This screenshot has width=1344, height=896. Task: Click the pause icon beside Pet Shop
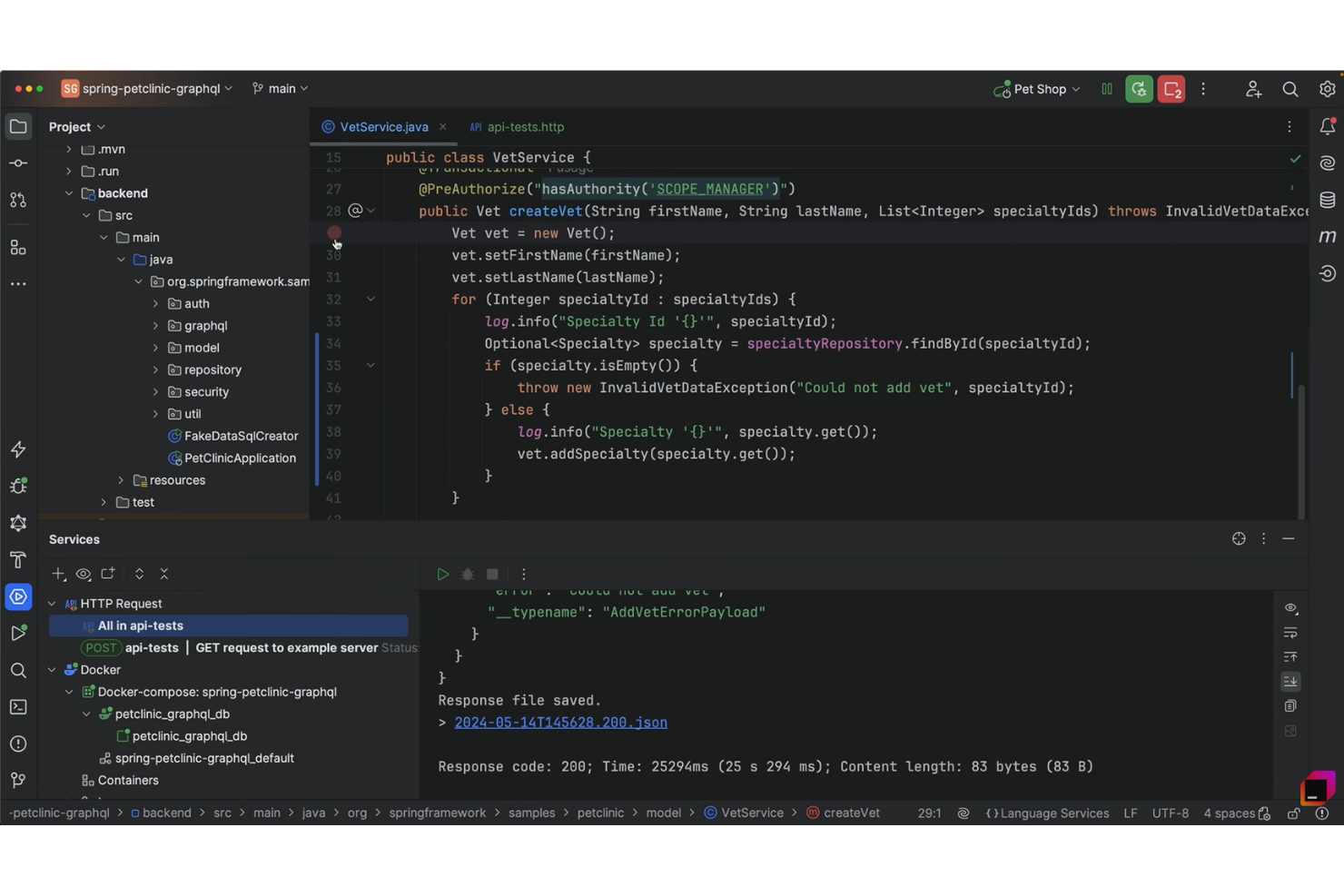(x=1106, y=89)
